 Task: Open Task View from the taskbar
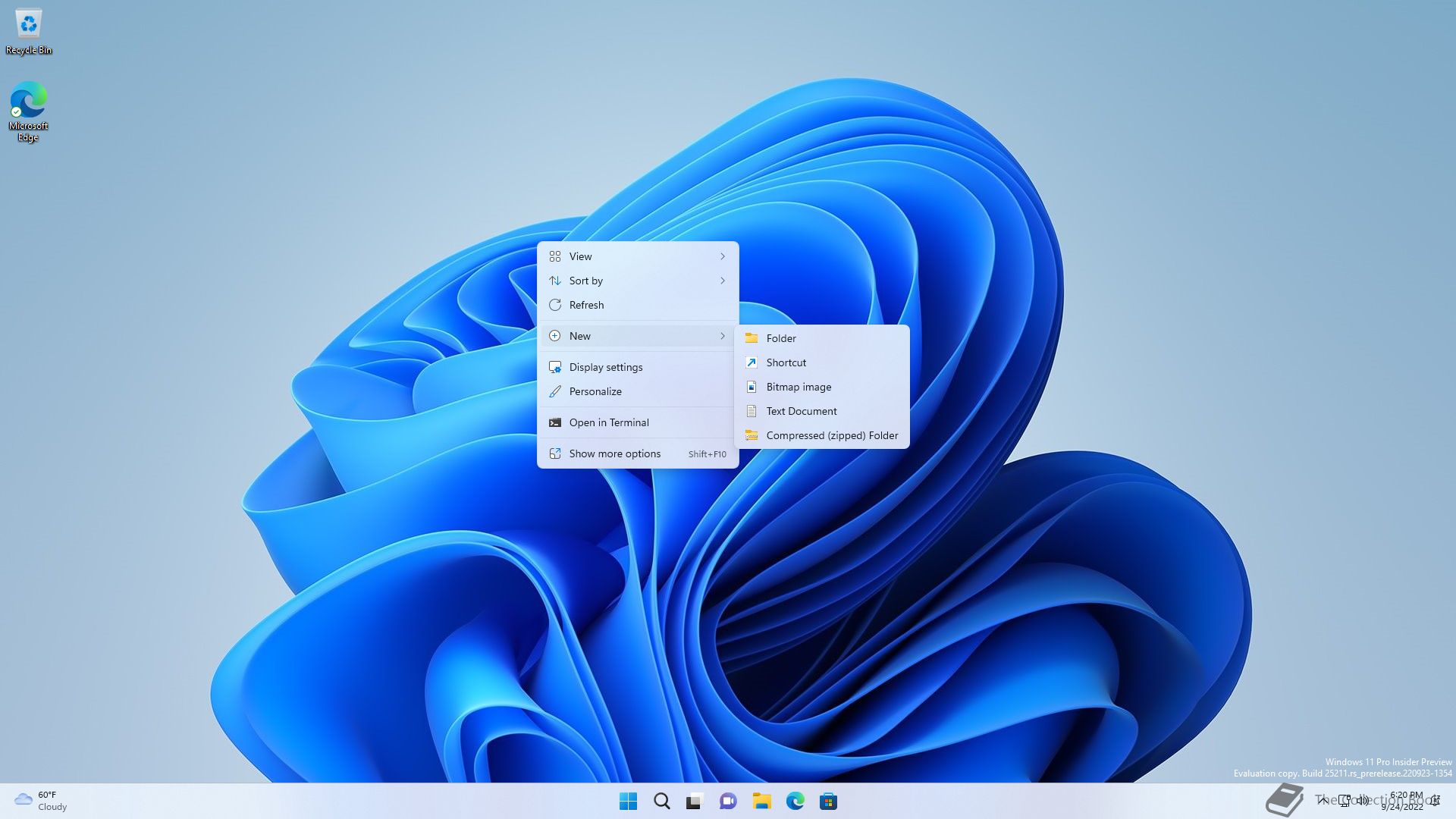tap(695, 801)
